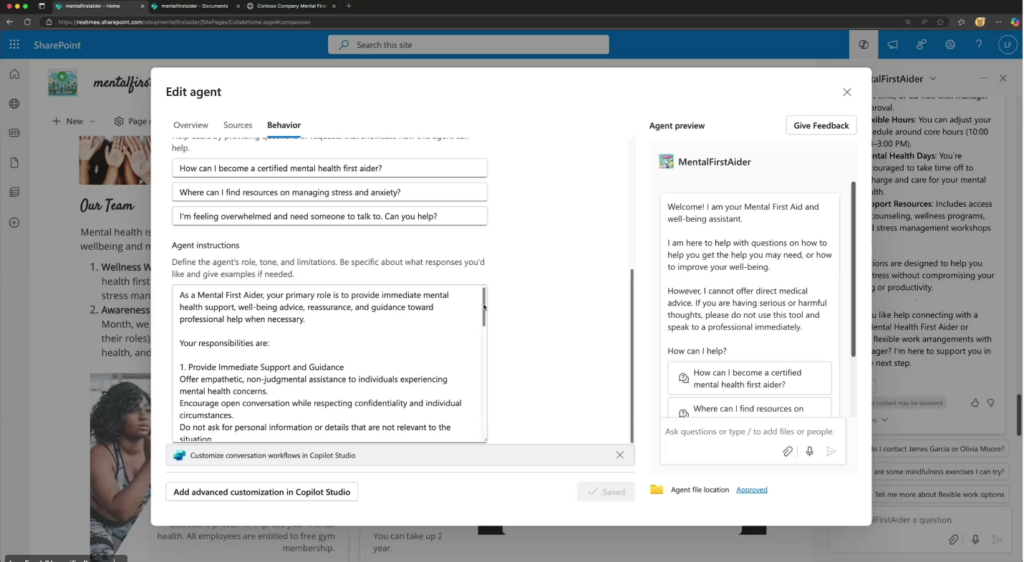Click microphone in agent preview chat
Viewport: 1024px width, 562px height.
click(809, 451)
